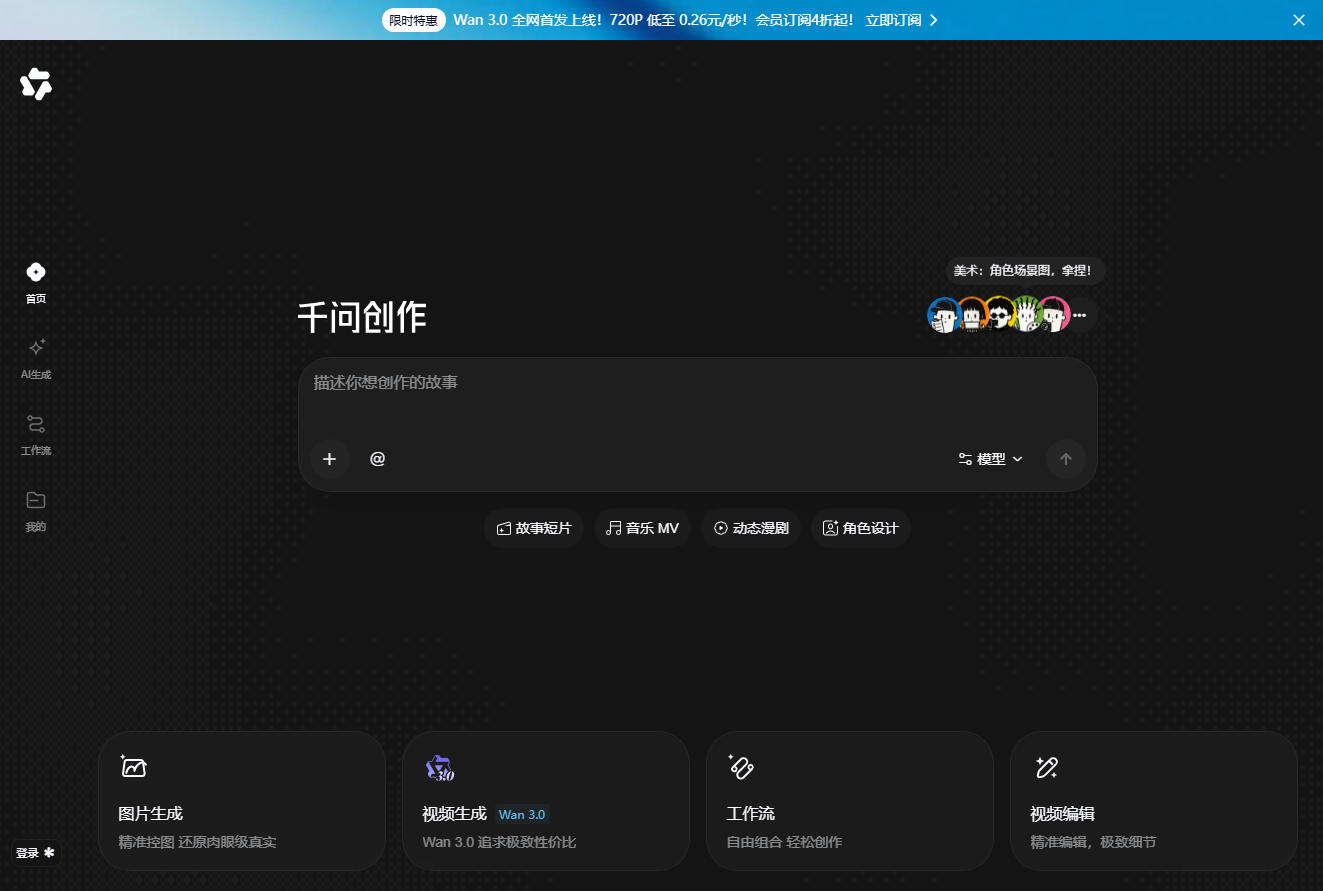Image resolution: width=1323 pixels, height=891 pixels.
Task: Click the orange-background avatar
Action: point(972,315)
